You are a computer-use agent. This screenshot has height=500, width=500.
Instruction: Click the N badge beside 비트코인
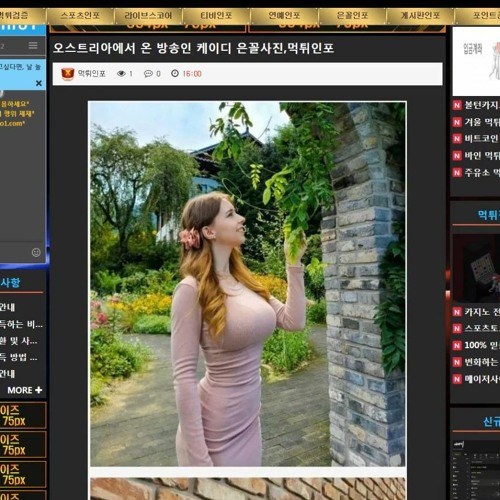coord(457,139)
